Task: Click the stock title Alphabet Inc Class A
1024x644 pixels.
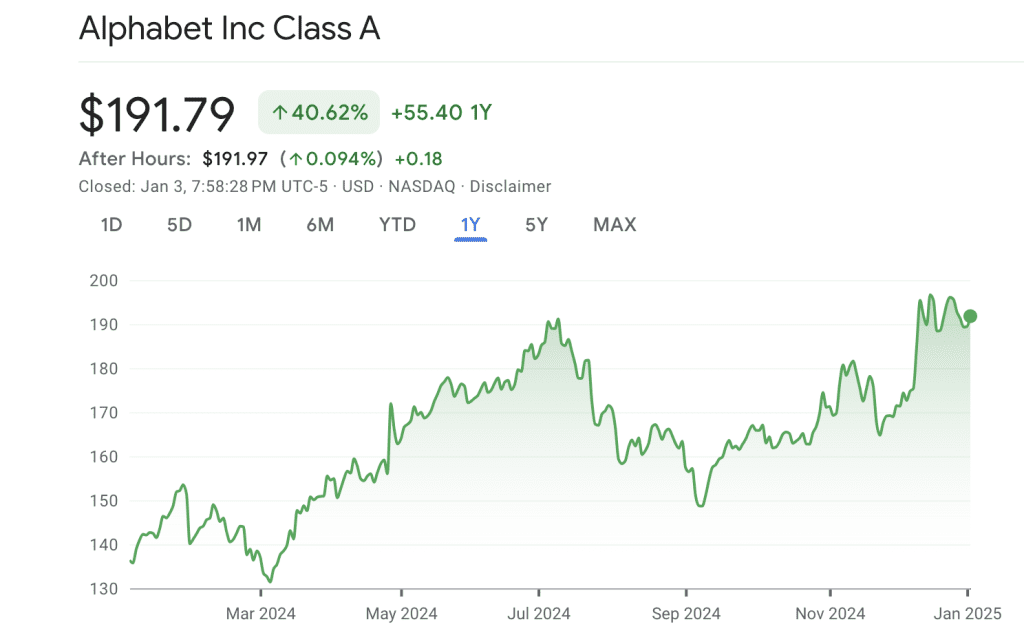Action: pyautogui.click(x=230, y=28)
